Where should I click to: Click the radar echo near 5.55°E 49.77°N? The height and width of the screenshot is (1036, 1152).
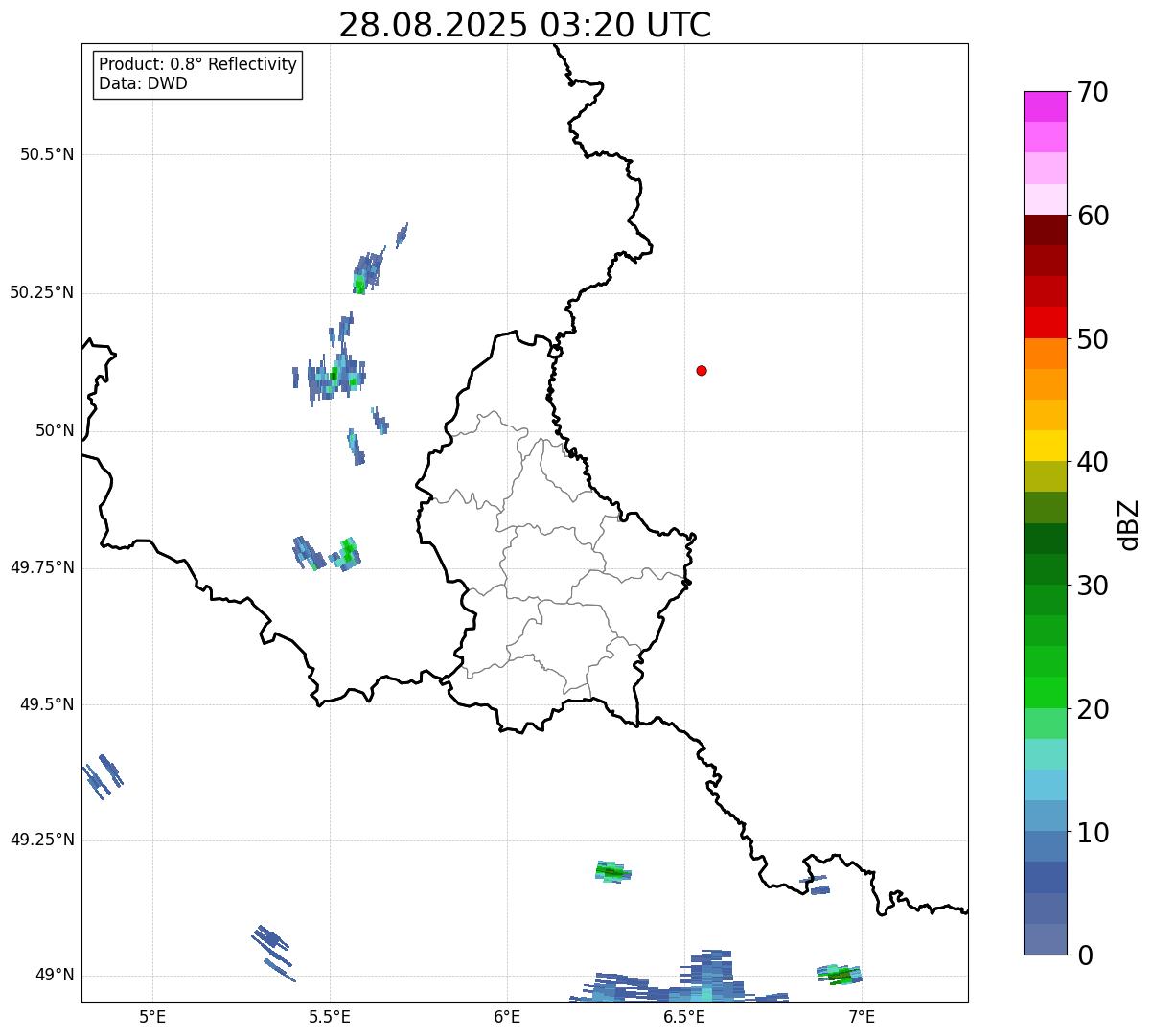pyautogui.click(x=346, y=554)
